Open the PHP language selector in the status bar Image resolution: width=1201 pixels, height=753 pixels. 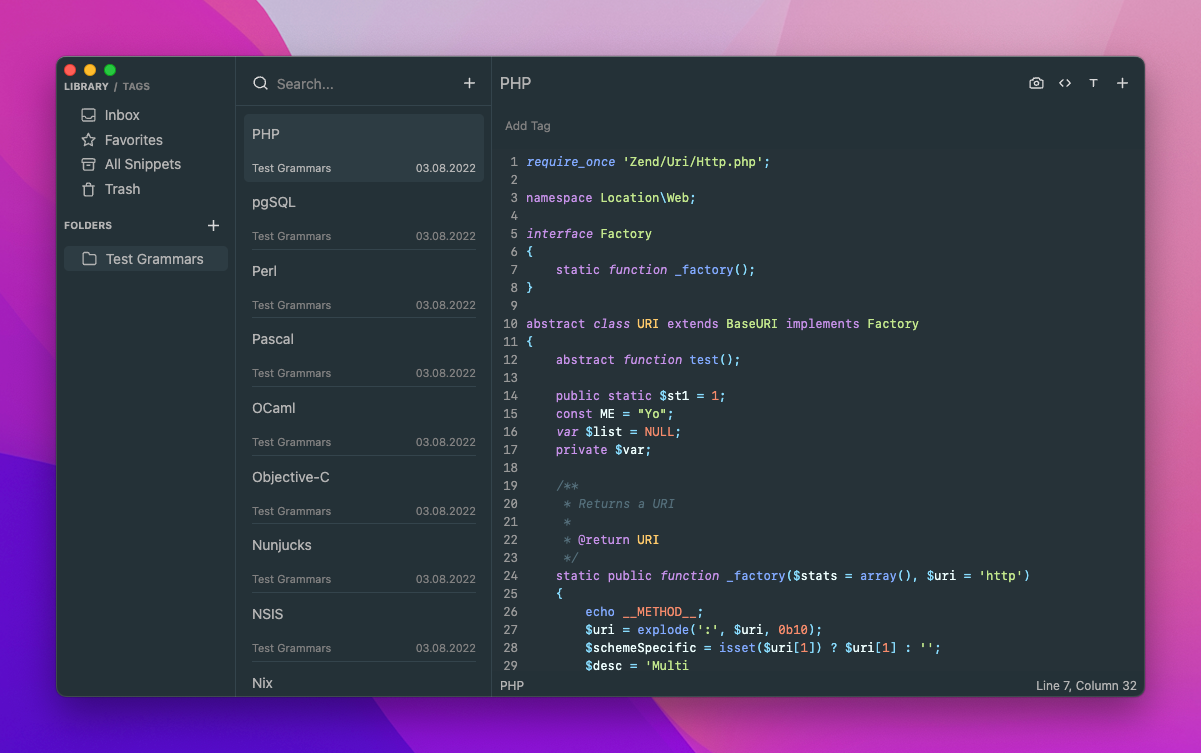pos(512,686)
